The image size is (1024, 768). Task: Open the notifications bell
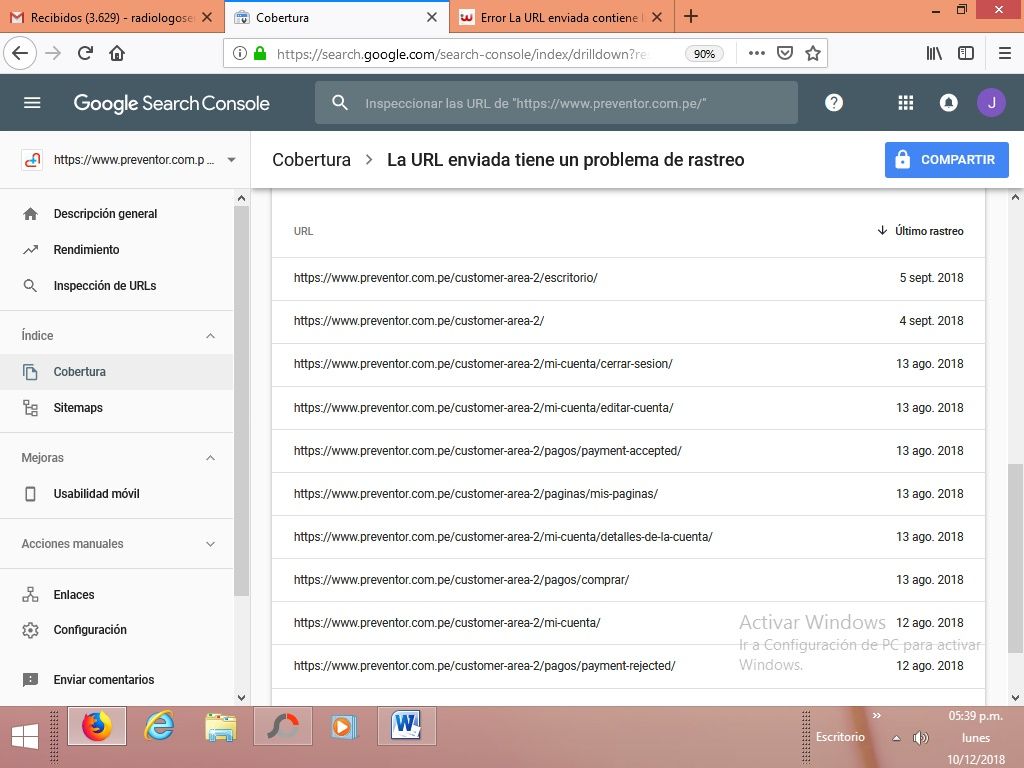pyautogui.click(x=948, y=103)
